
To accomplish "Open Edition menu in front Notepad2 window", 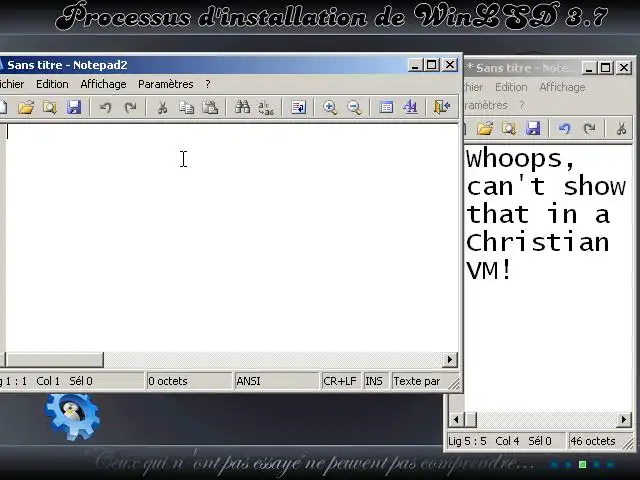I will coord(52,84).
